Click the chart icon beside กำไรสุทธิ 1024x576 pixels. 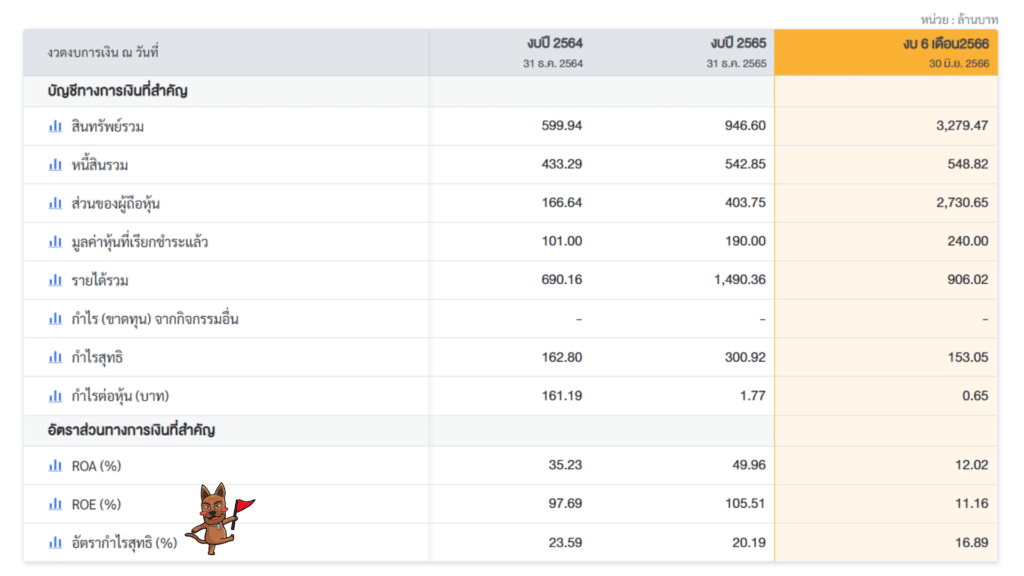(55, 357)
